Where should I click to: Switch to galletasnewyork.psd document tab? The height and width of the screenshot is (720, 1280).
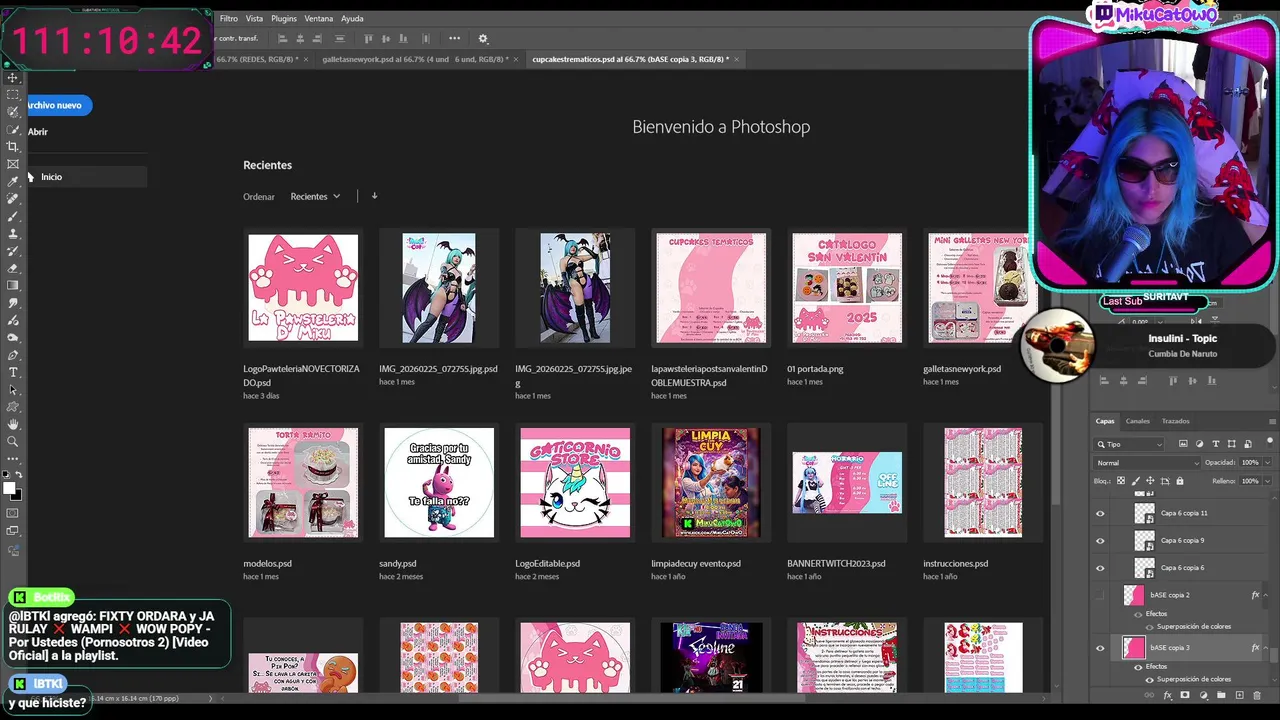coord(415,59)
